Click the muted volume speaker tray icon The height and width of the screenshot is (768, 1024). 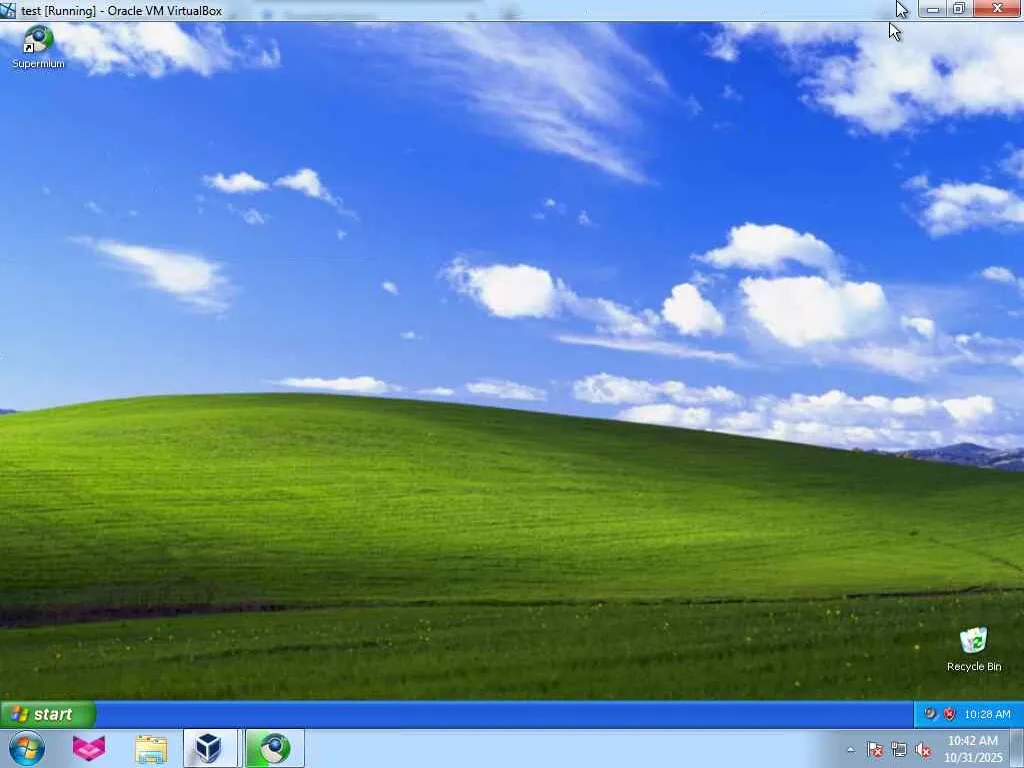pos(923,750)
